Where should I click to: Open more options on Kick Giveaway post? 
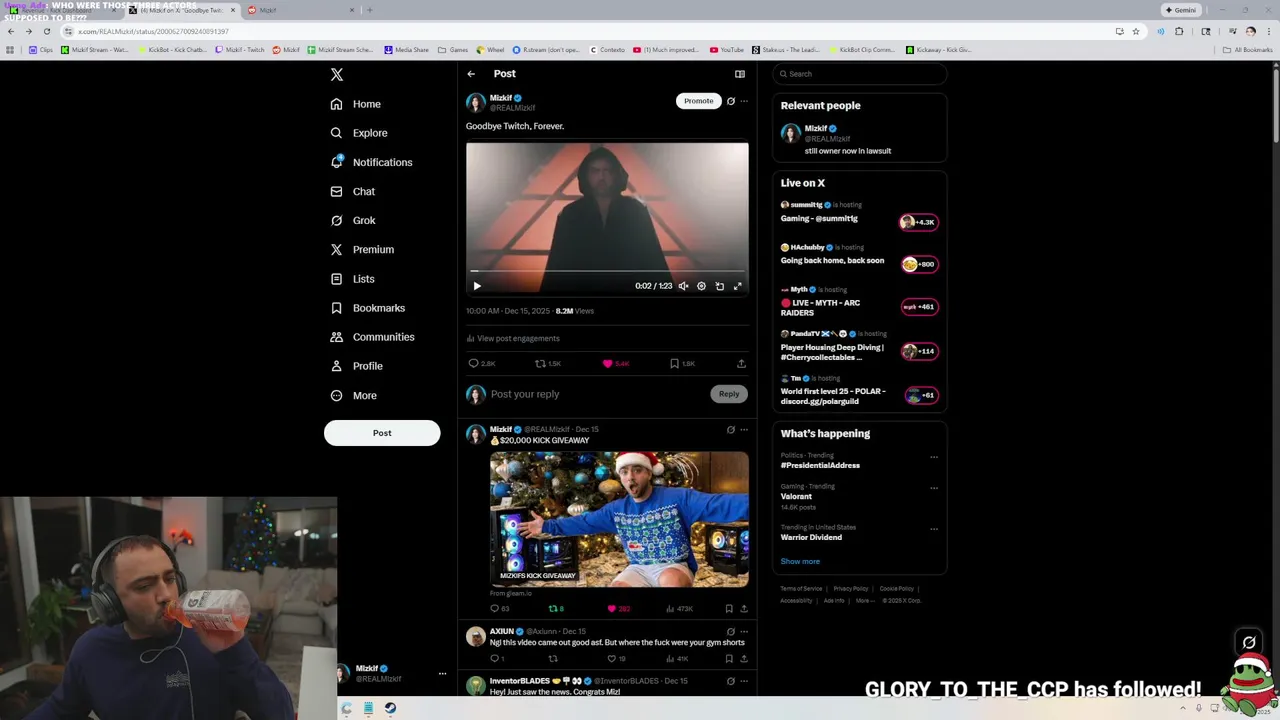(x=744, y=430)
